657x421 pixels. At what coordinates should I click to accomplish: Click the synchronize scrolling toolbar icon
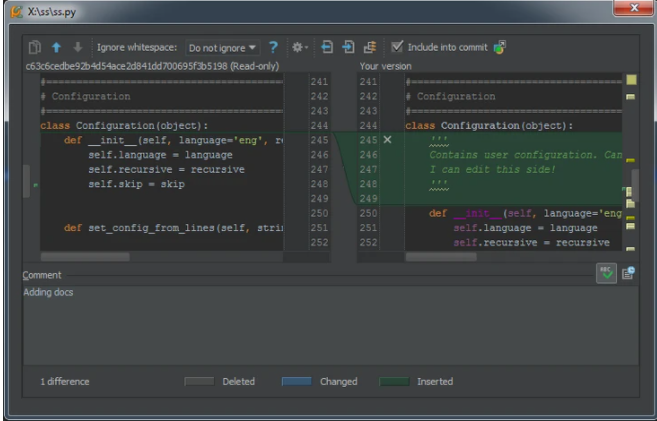[x=370, y=47]
